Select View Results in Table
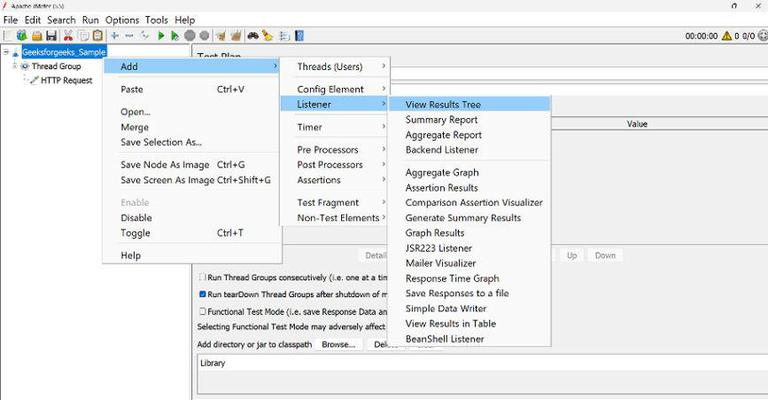Viewport: 768px width, 400px height. coord(469,324)
